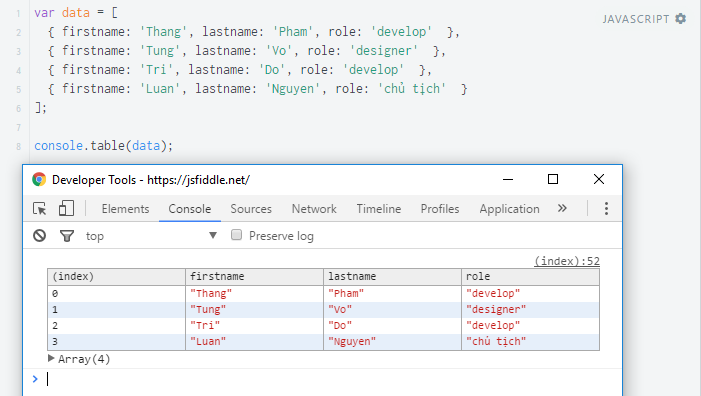Viewport: 701px width, 396px height.
Task: Select the "Vo" table cell
Action: 393,310
